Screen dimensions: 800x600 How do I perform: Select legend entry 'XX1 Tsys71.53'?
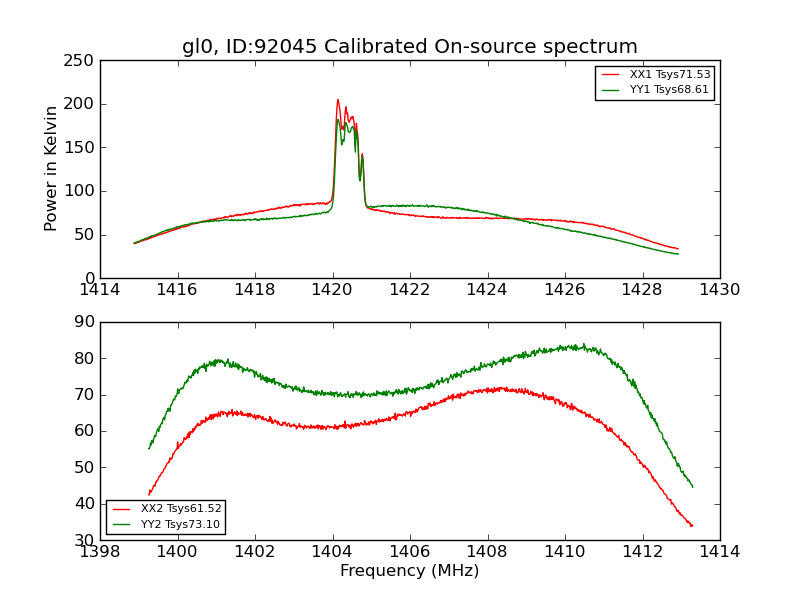coord(670,74)
